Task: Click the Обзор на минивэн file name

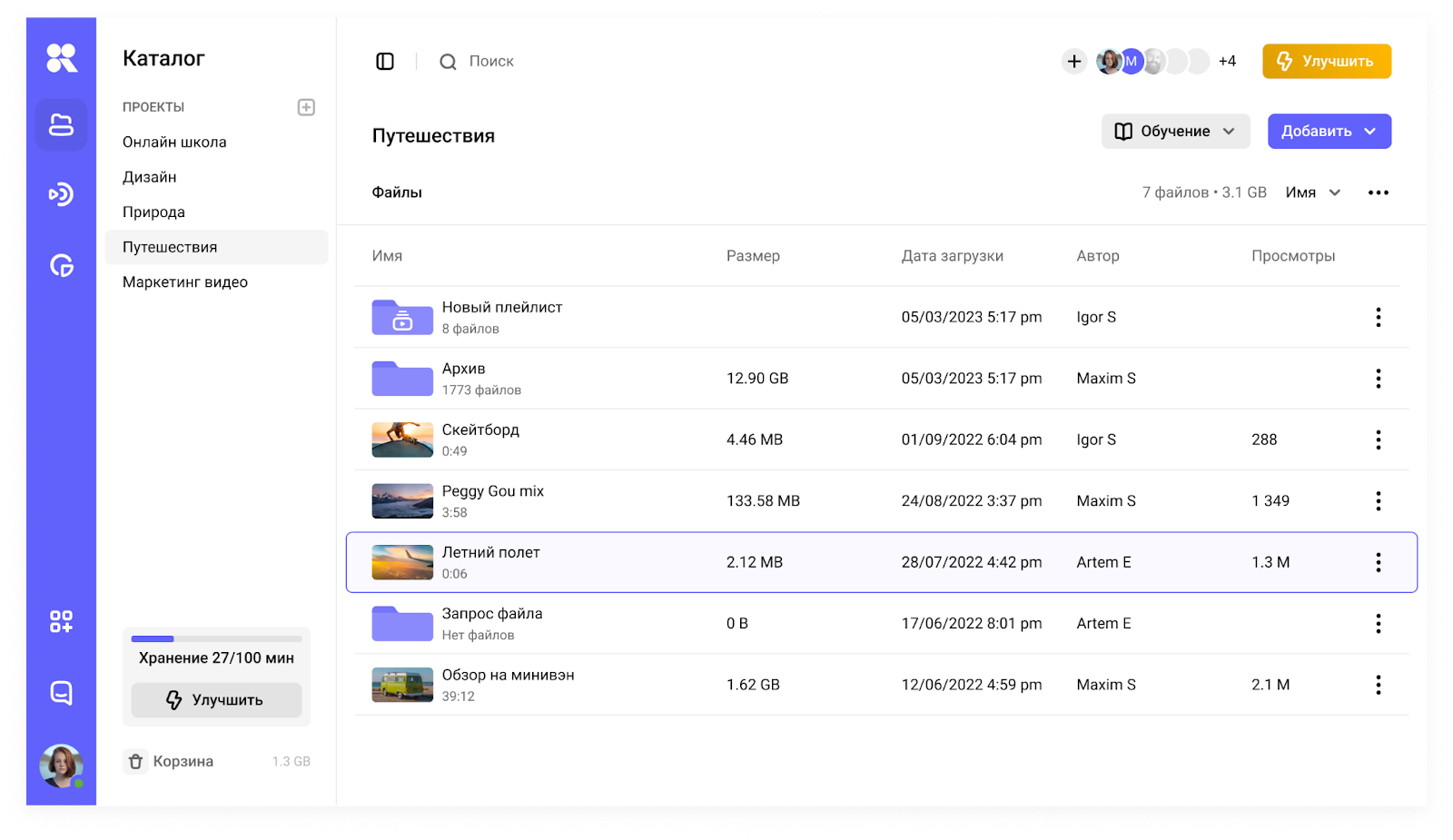Action: click(x=508, y=676)
